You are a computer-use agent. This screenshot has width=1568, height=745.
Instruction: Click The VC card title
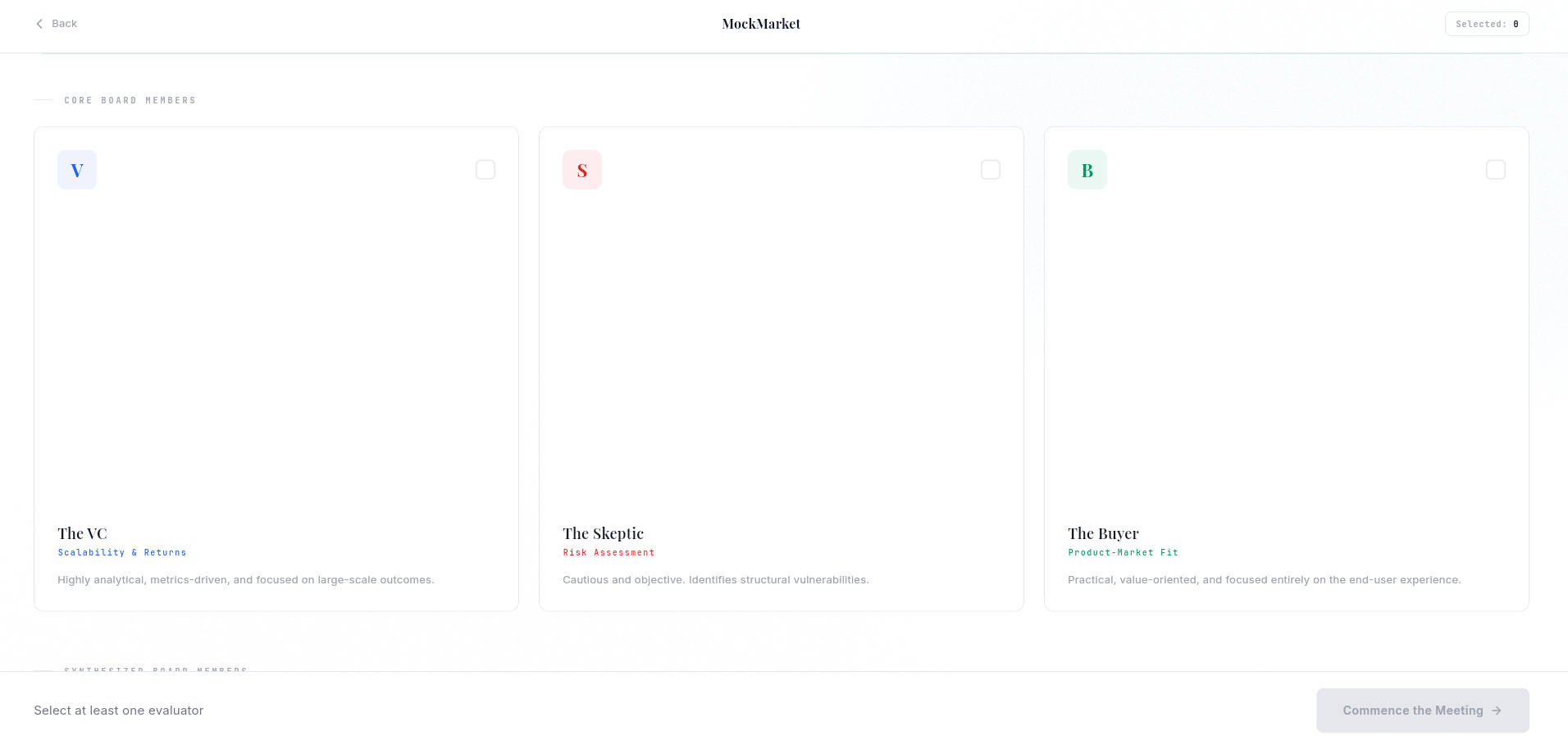(82, 533)
